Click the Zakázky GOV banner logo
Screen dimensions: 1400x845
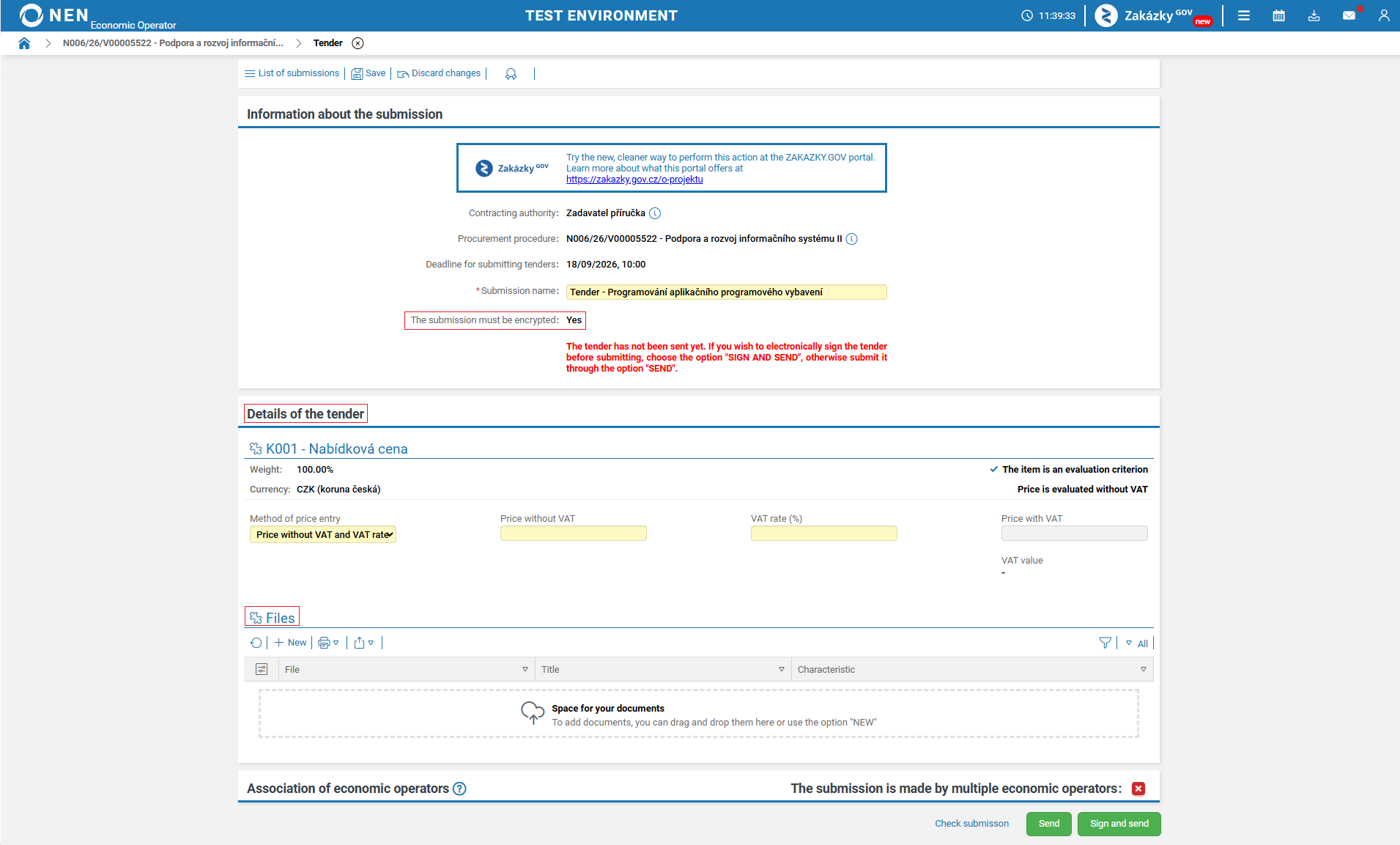(512, 168)
